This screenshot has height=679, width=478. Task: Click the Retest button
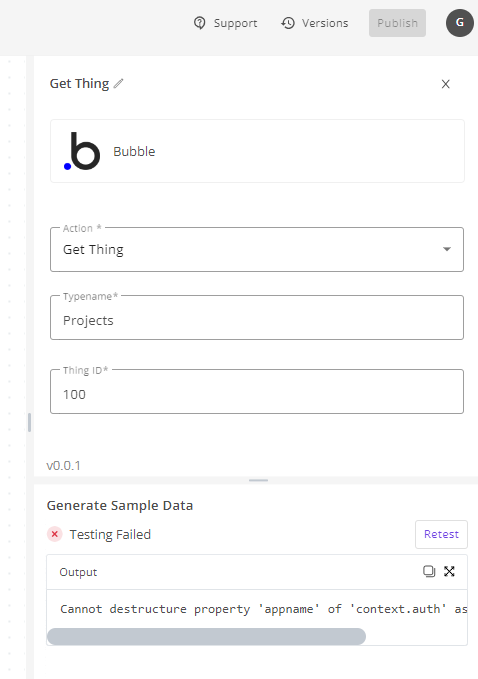(441, 534)
